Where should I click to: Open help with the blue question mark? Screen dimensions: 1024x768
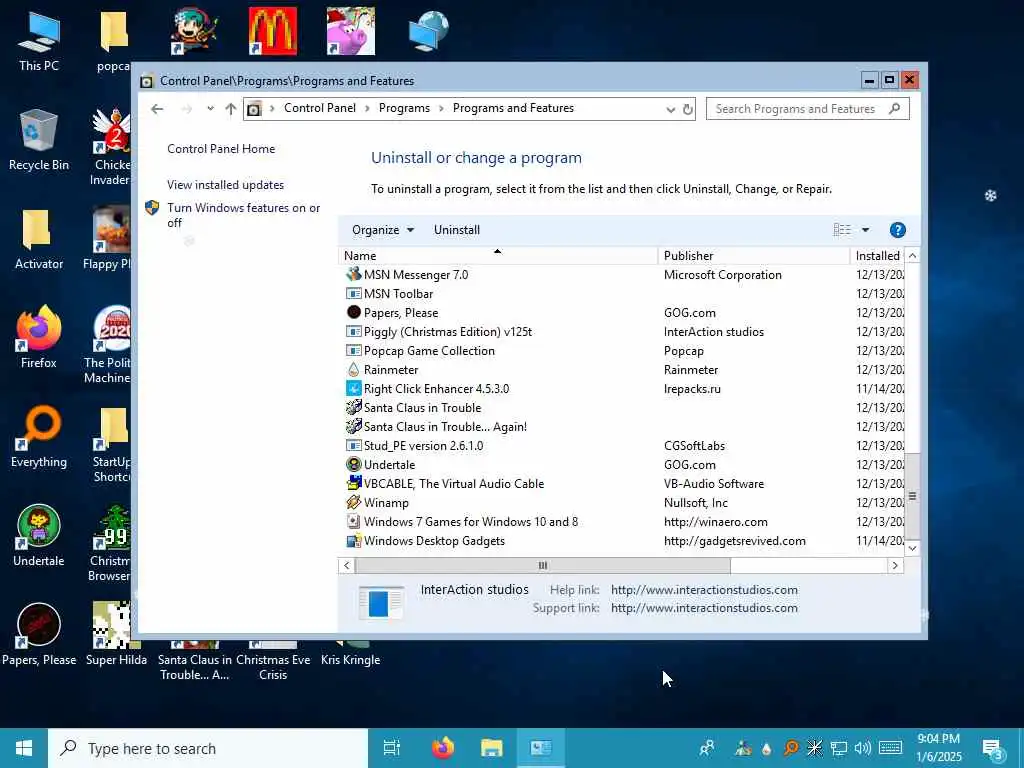coord(897,230)
